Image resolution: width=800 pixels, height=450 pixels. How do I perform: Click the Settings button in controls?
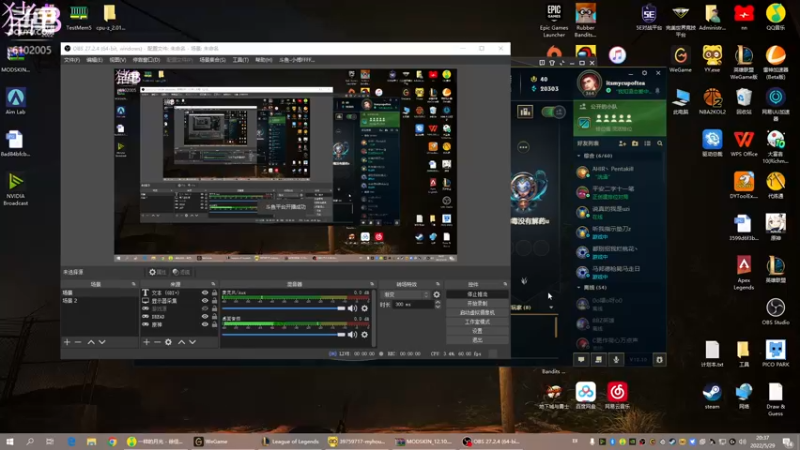(x=477, y=331)
